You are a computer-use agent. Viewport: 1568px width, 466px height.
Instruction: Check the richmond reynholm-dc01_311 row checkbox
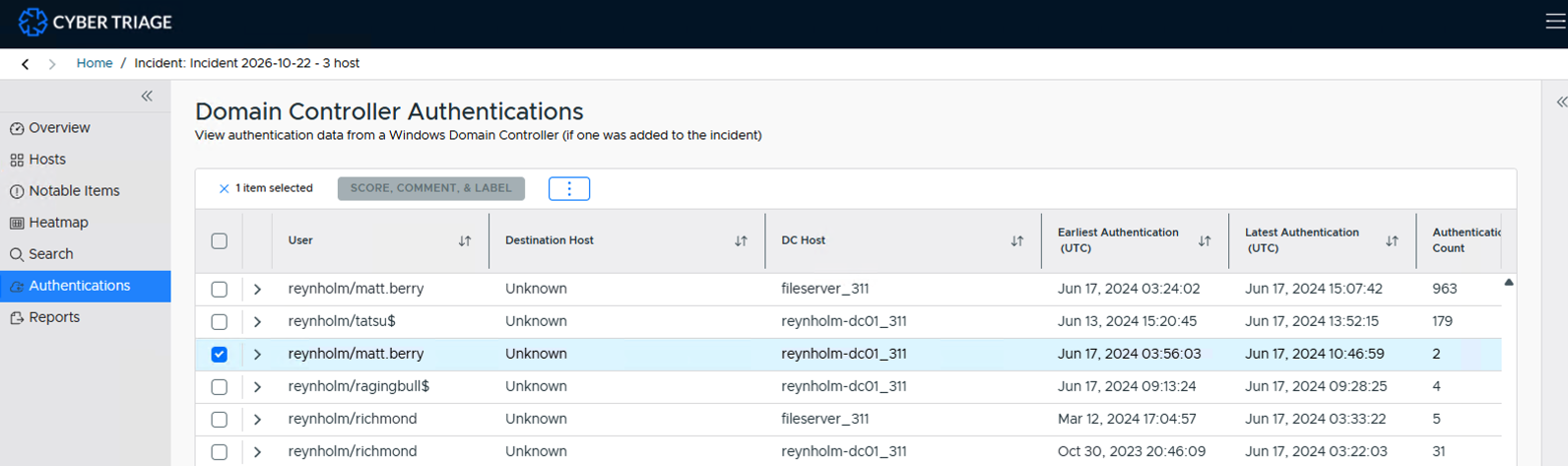tap(219, 452)
